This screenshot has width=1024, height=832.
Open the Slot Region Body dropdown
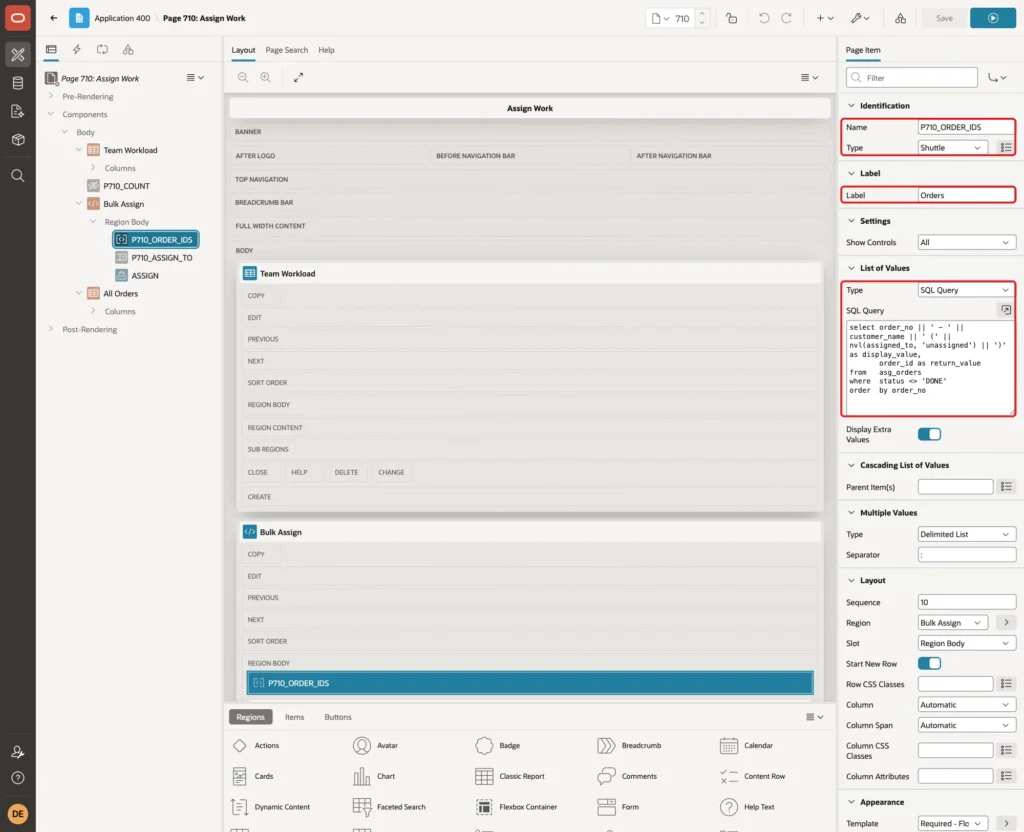(x=967, y=643)
